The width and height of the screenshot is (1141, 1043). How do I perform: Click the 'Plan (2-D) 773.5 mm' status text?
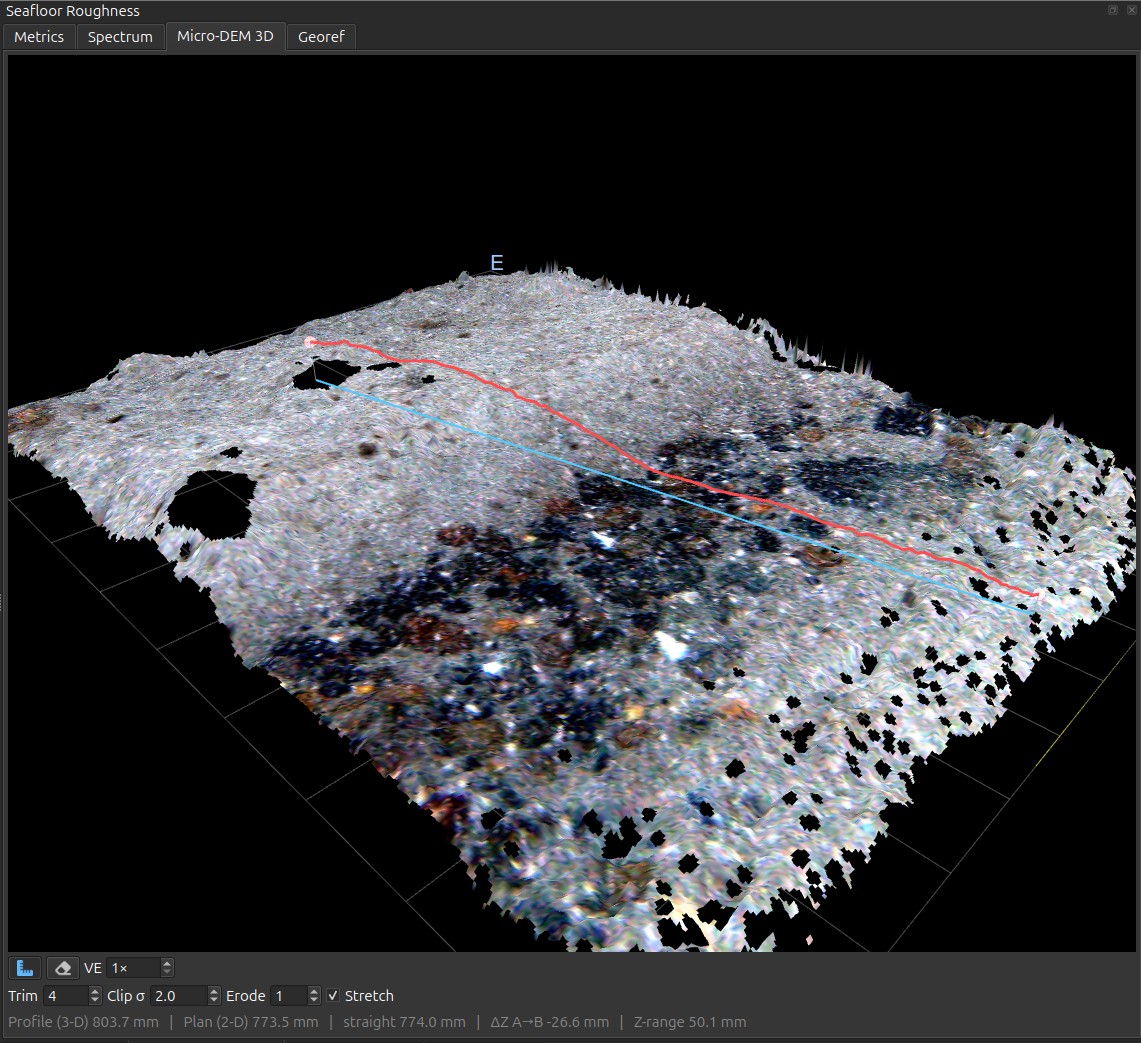click(x=251, y=1022)
